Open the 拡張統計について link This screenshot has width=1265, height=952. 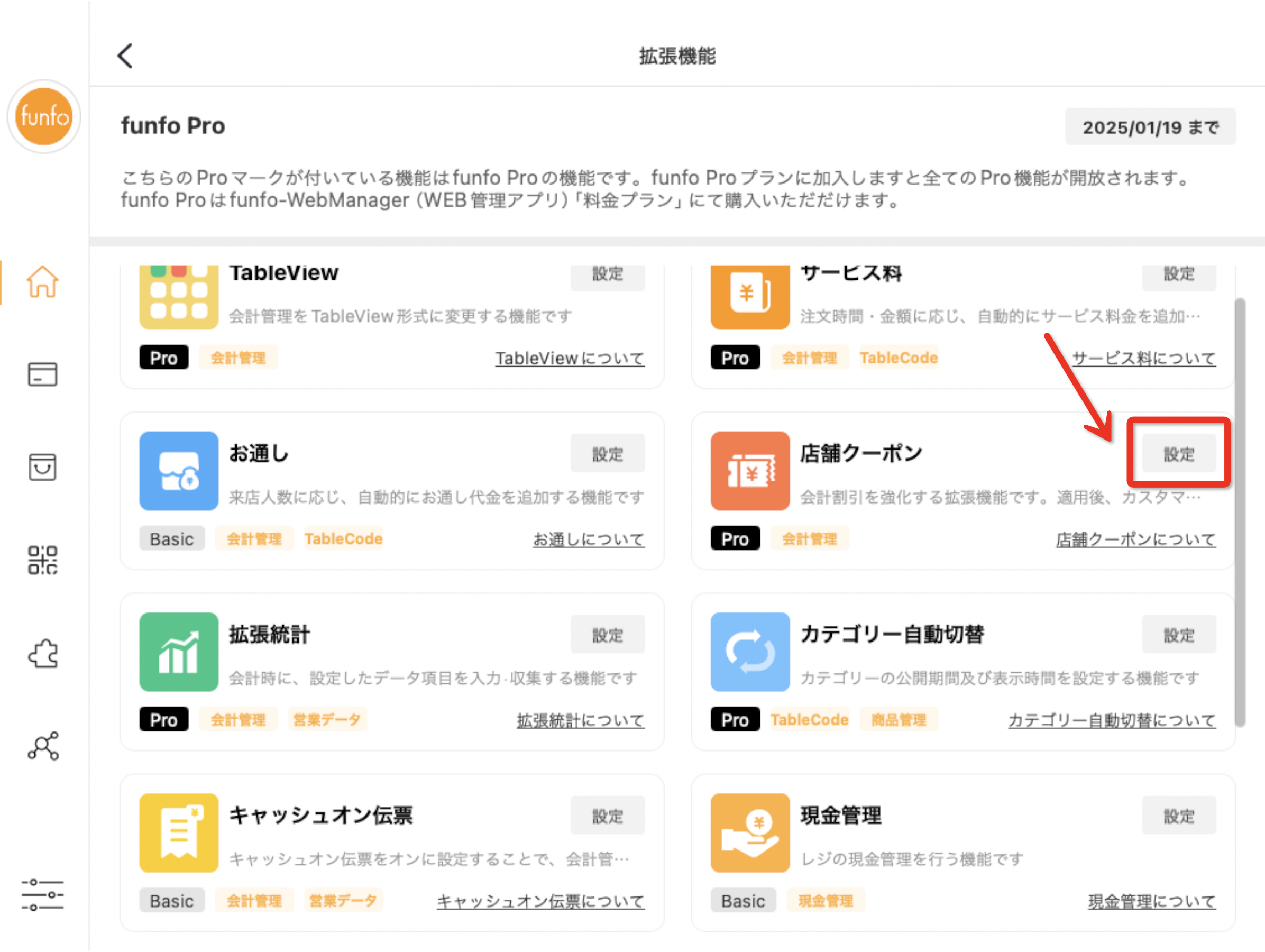pyautogui.click(x=581, y=720)
